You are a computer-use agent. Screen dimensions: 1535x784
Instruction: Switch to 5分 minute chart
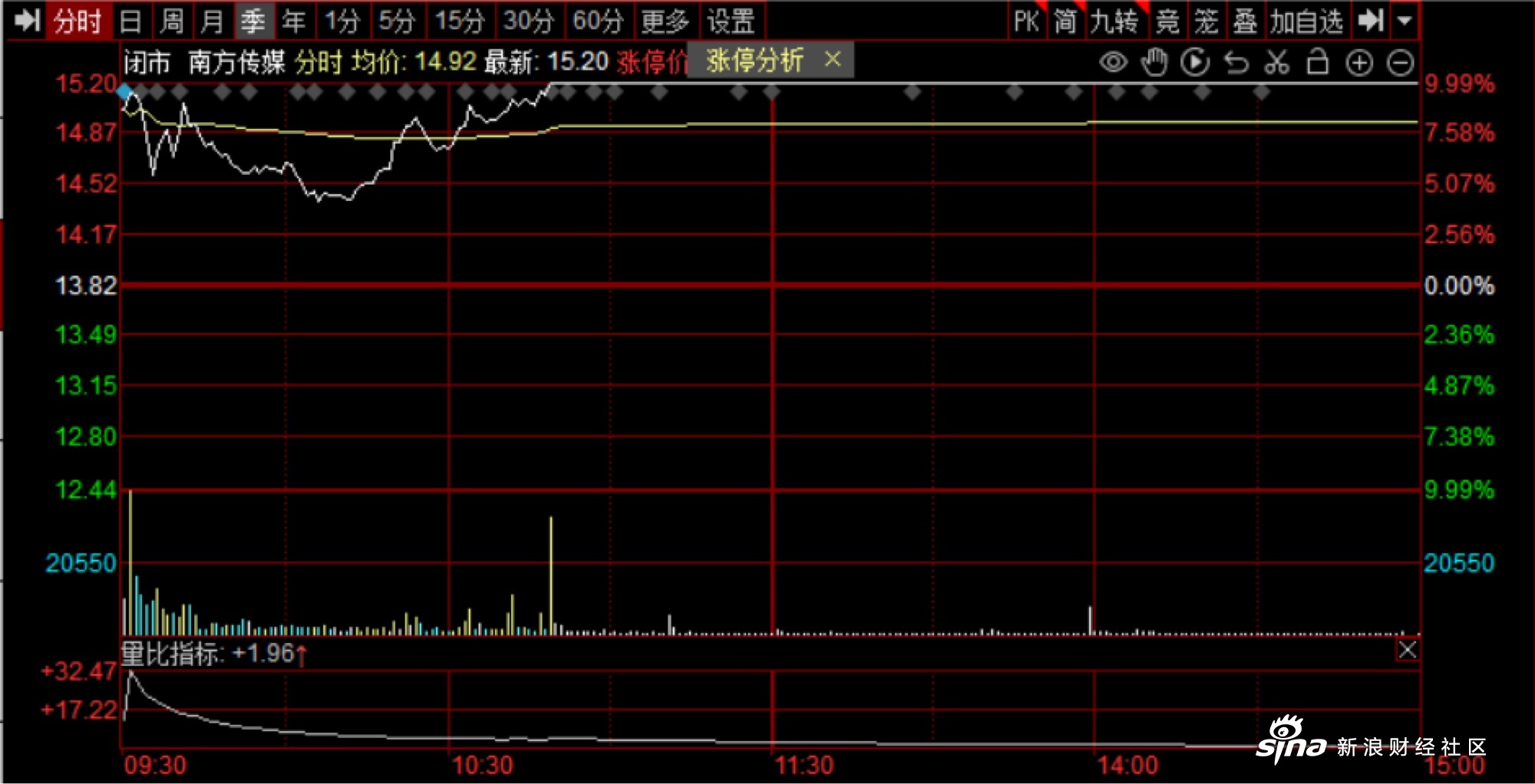click(397, 21)
